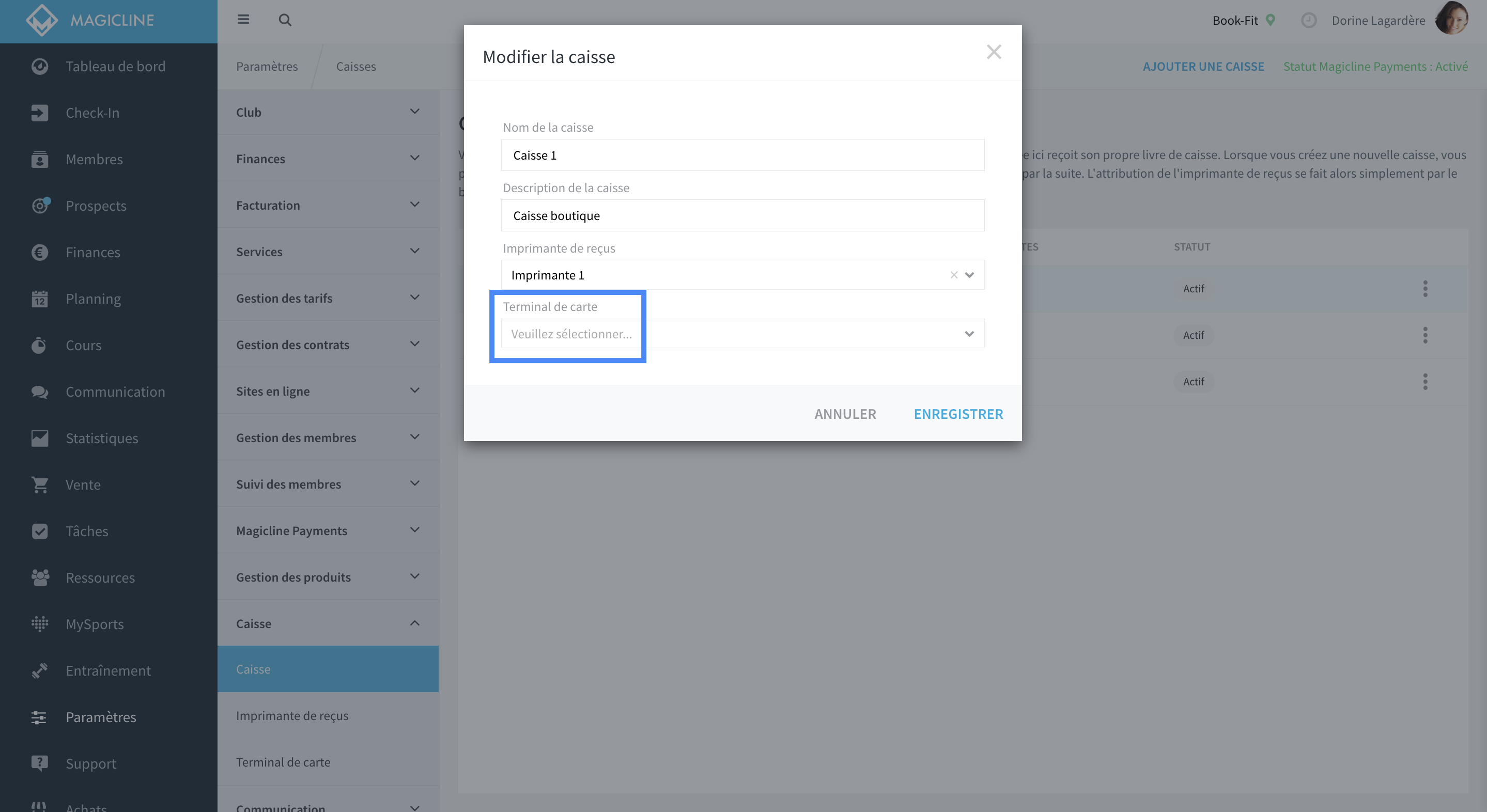Open Planning calendar icon in sidebar

tap(39, 299)
